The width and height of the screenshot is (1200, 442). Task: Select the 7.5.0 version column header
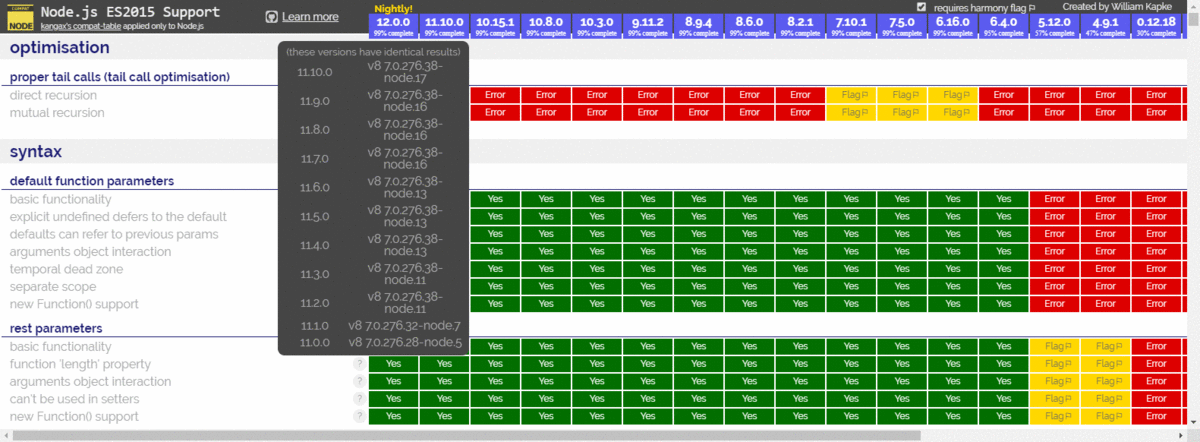coord(902,26)
